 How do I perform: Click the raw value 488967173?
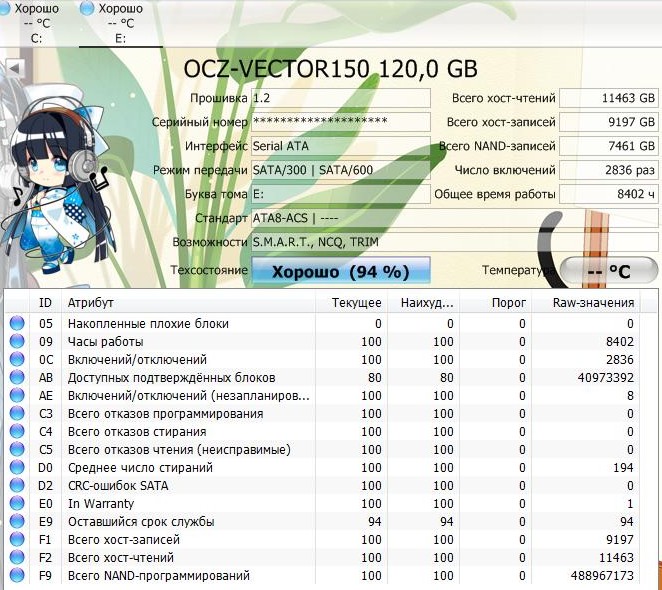point(602,576)
